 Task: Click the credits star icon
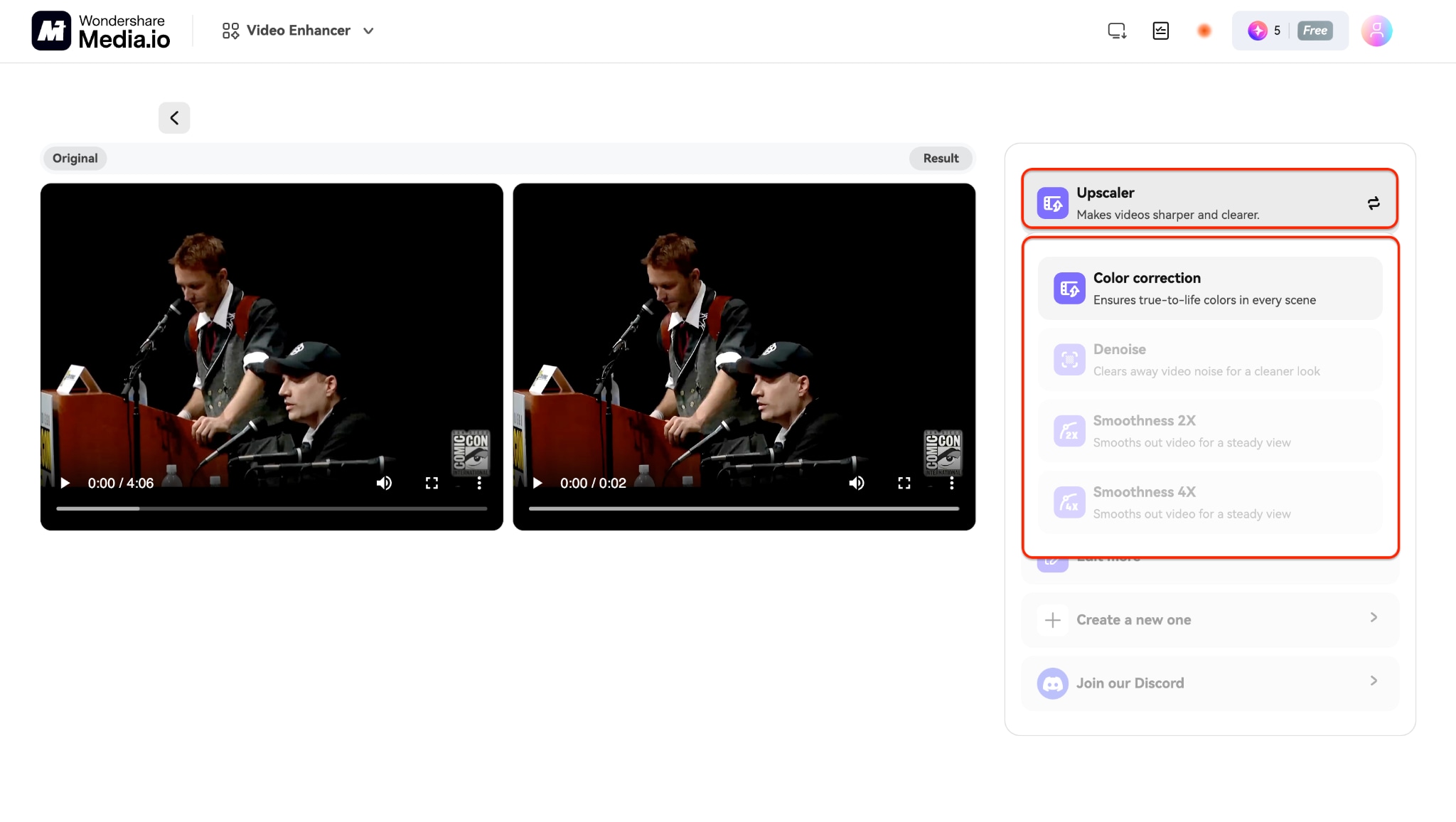click(1257, 31)
